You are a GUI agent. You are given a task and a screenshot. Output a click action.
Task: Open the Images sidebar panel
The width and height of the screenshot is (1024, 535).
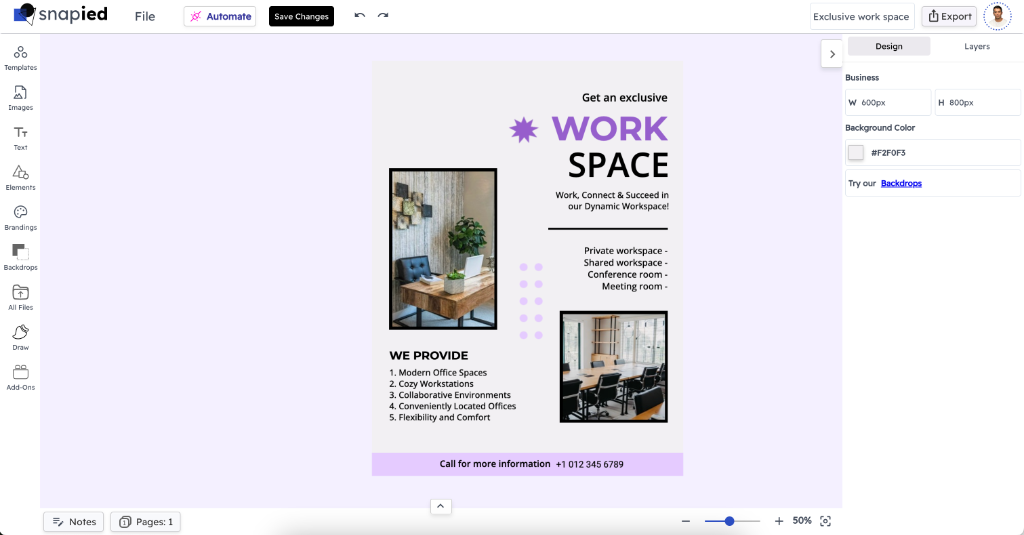(x=20, y=97)
